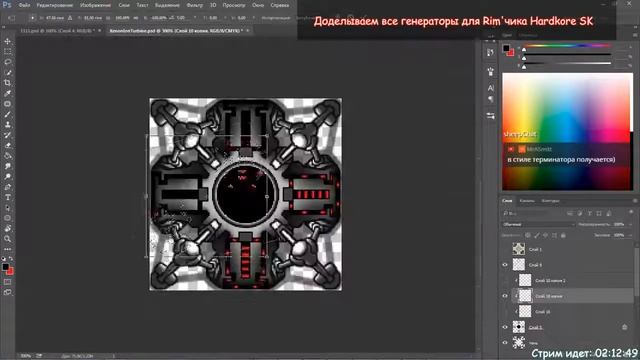
Task: Open the collapsed Paragraph panel icon
Action: [x=491, y=99]
